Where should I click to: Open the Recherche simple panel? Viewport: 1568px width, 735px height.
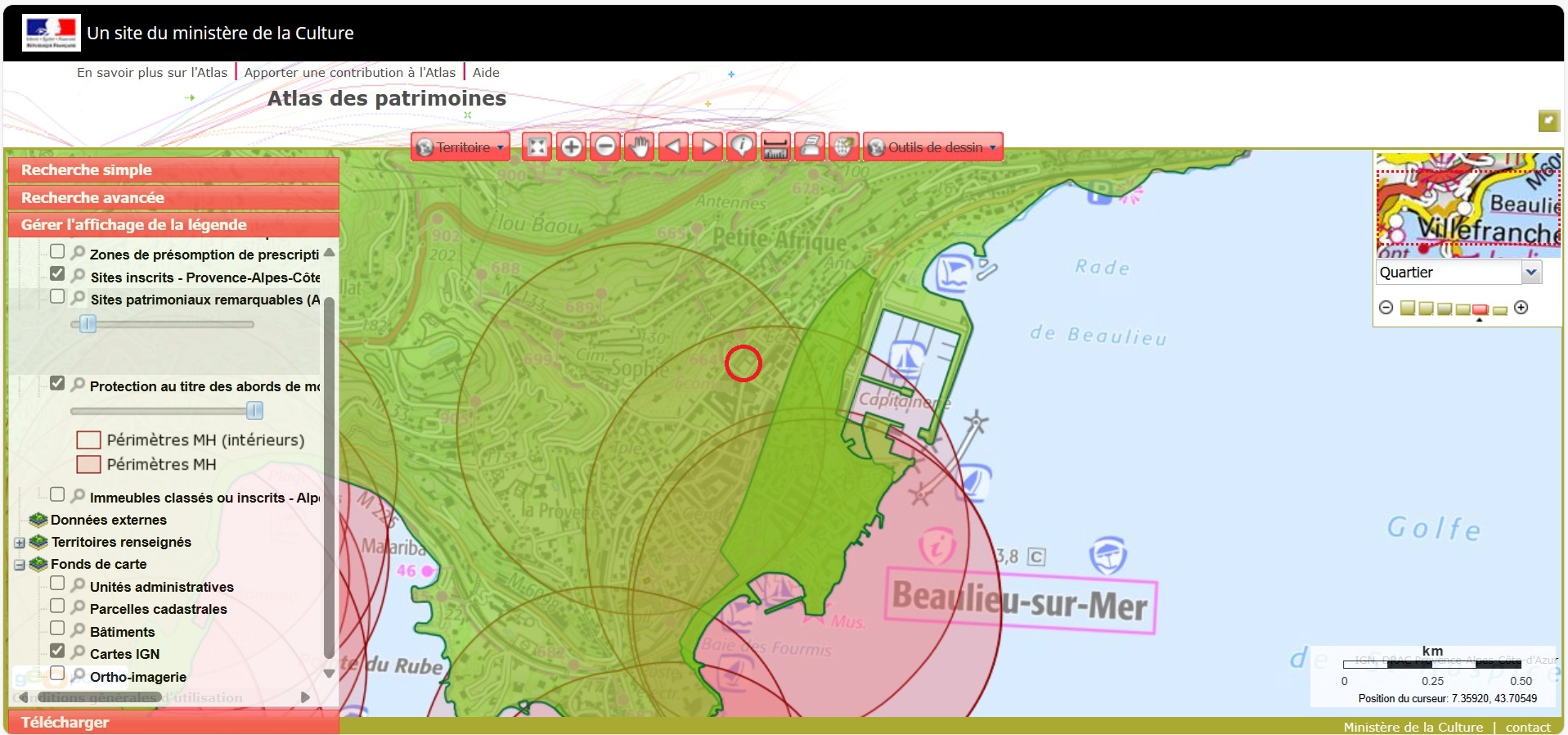click(173, 170)
